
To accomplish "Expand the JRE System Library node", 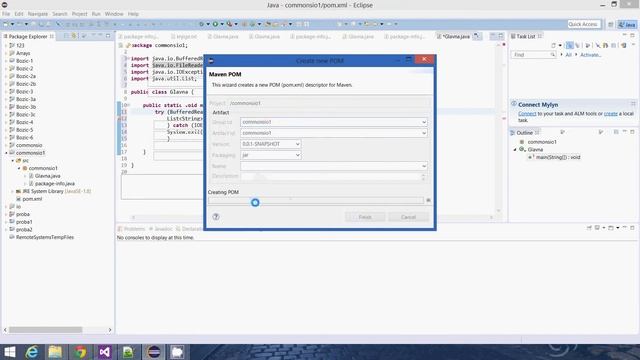I will [12, 191].
